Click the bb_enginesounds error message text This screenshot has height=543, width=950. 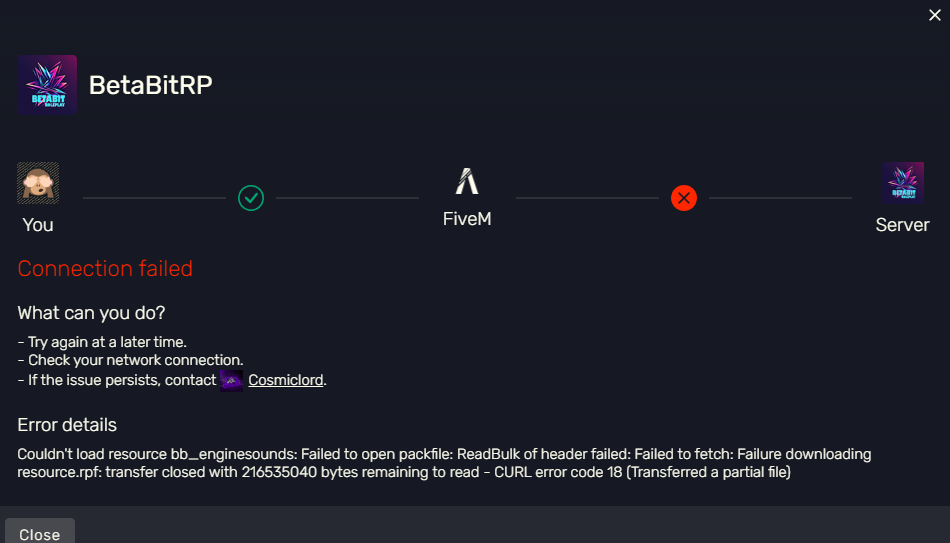(444, 463)
